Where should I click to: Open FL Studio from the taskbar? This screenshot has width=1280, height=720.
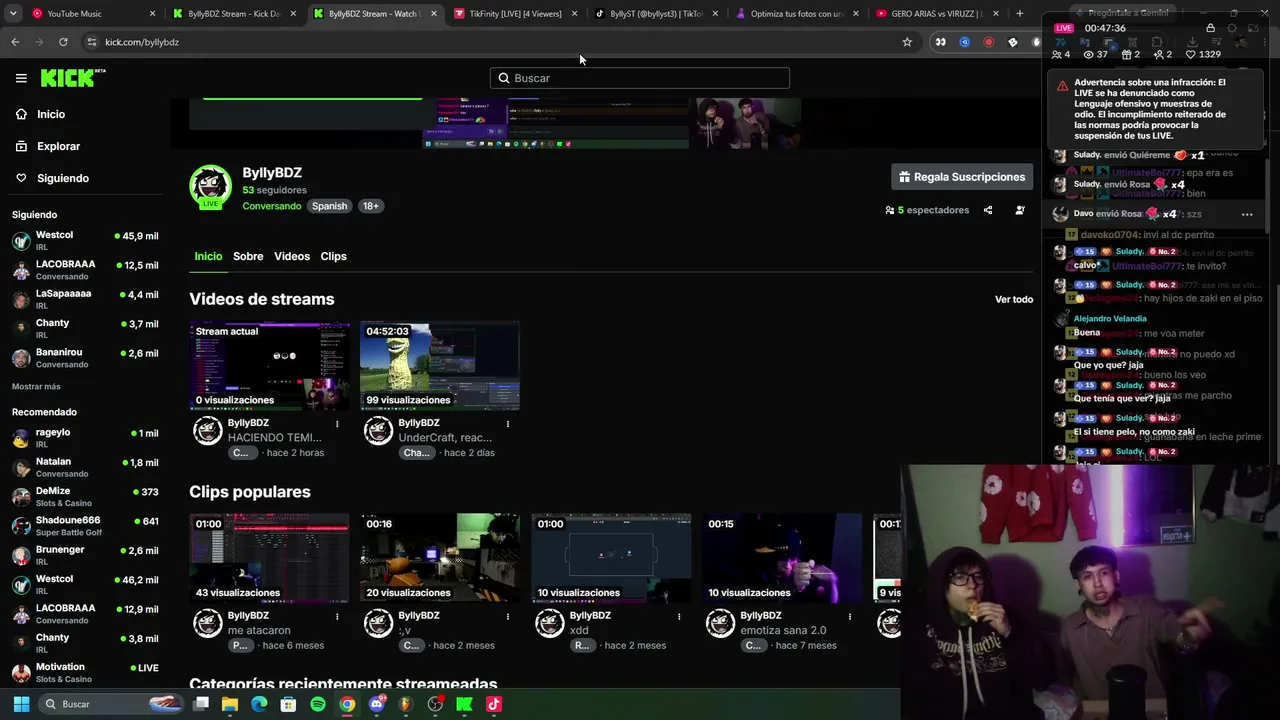[x=406, y=704]
